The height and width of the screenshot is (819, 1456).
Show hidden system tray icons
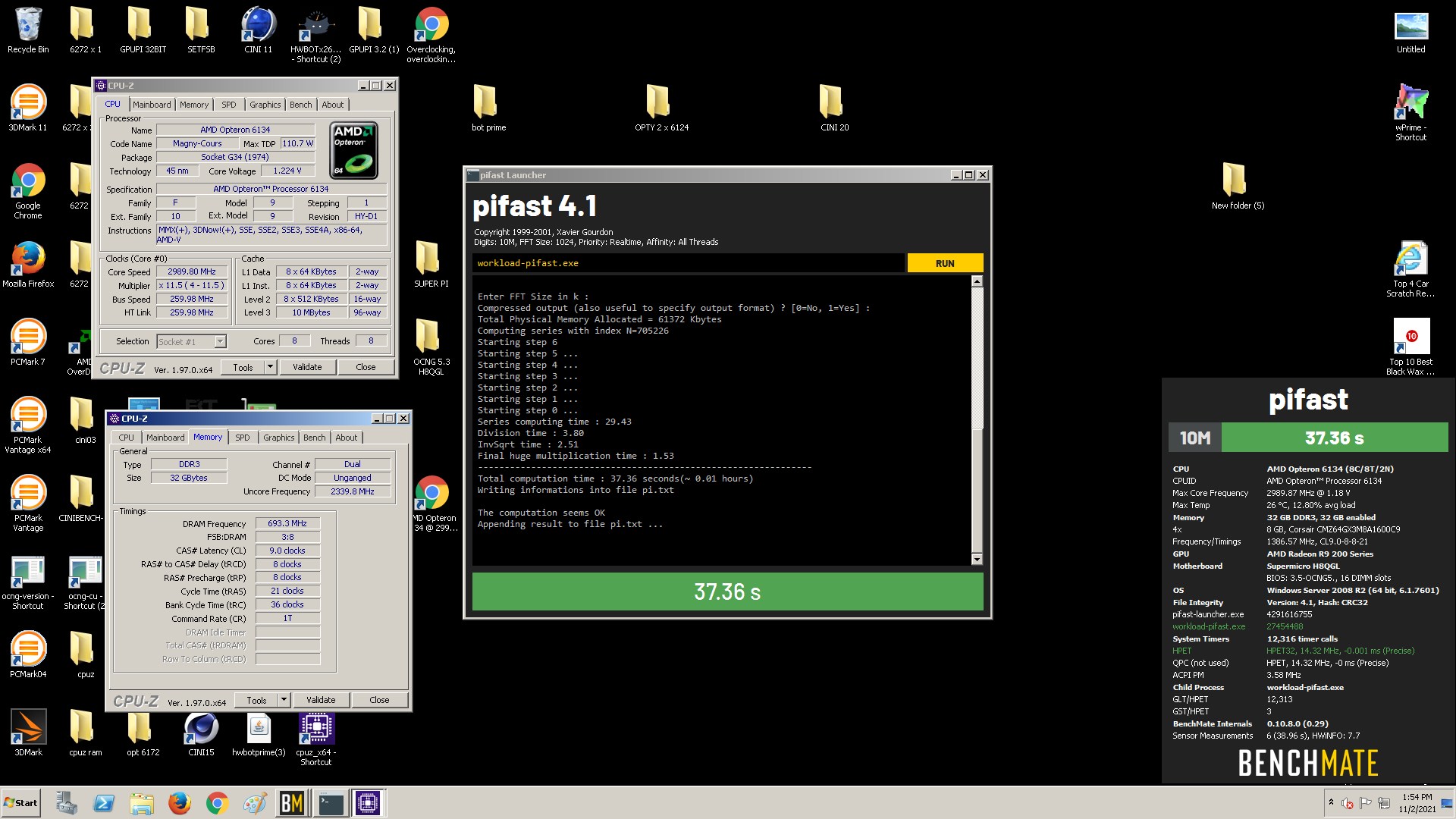1330,802
